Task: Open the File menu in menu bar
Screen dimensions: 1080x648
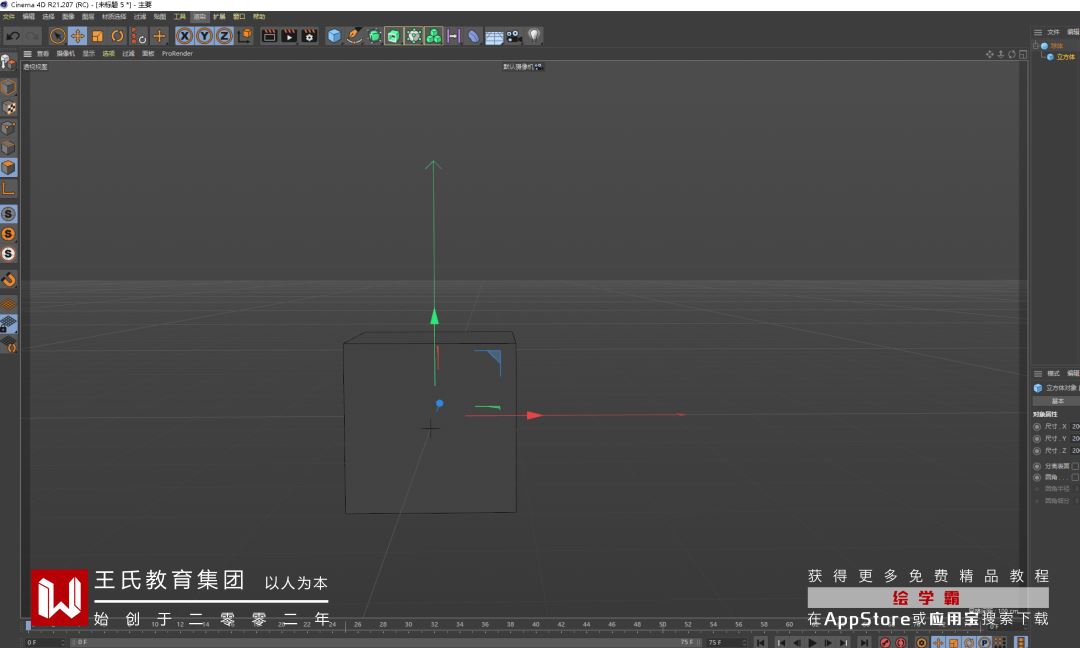Action: [x=9, y=17]
